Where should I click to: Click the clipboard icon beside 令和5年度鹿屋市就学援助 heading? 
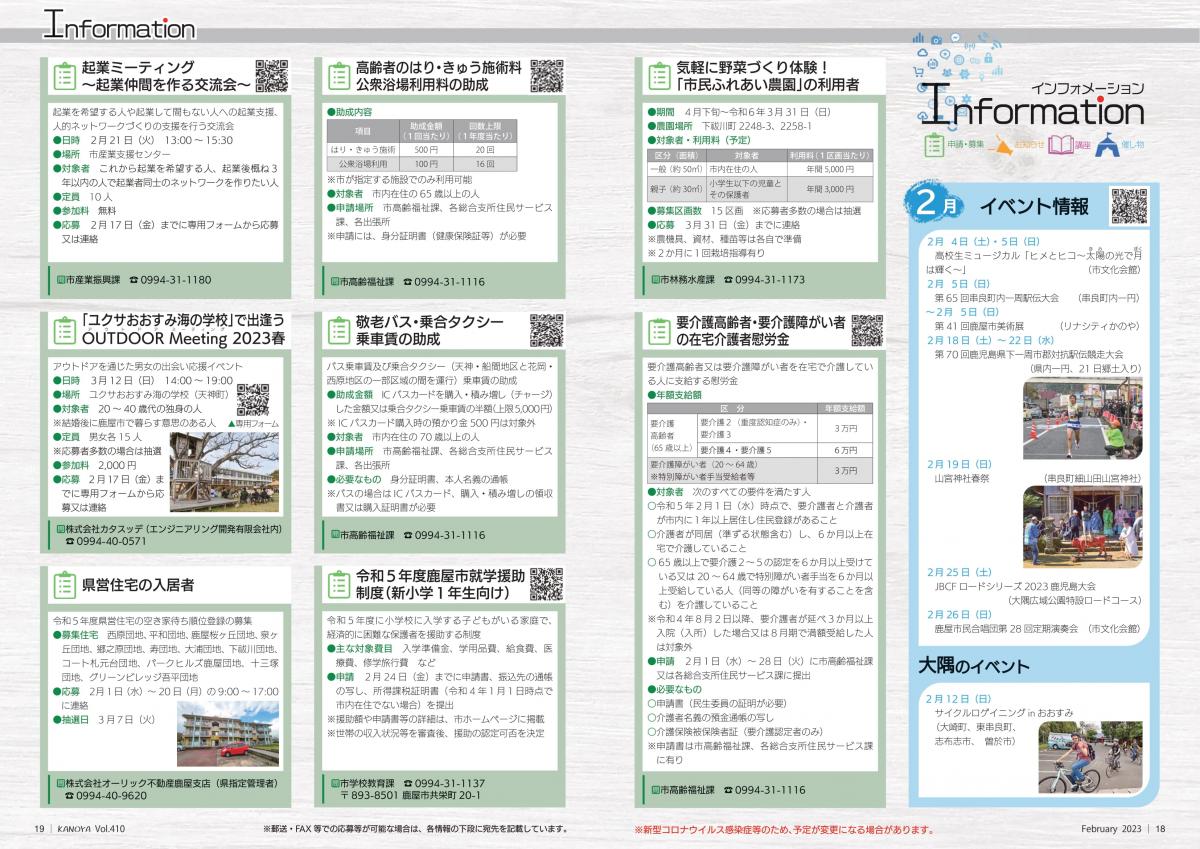pos(338,585)
